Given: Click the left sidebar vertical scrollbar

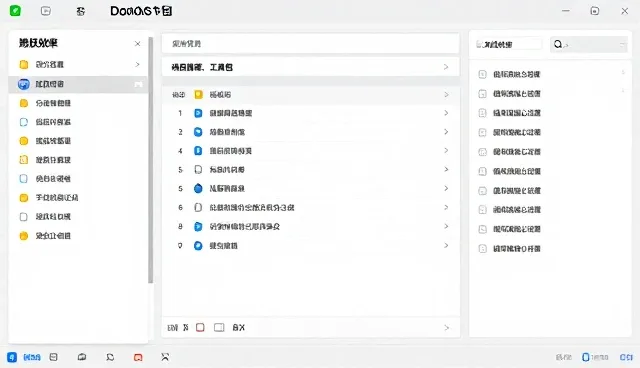Looking at the screenshot, I should coord(151,160).
